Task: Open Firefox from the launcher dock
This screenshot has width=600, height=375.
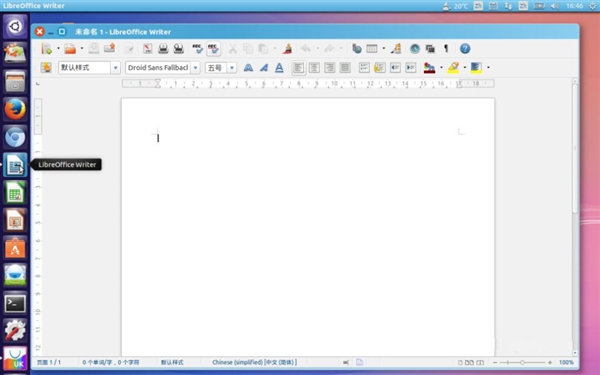Action: [15, 109]
